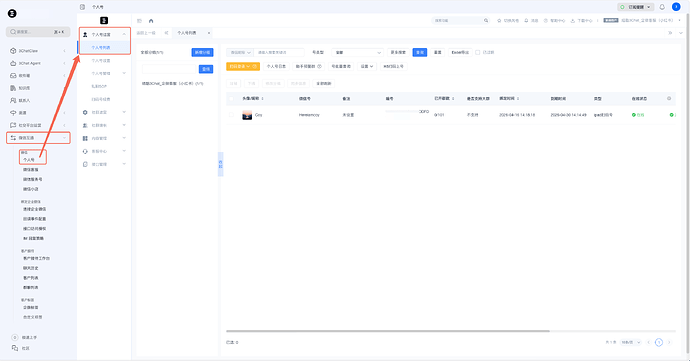Click the collapse handle of the group panel
This screenshot has height=361, width=690.
coord(220,164)
